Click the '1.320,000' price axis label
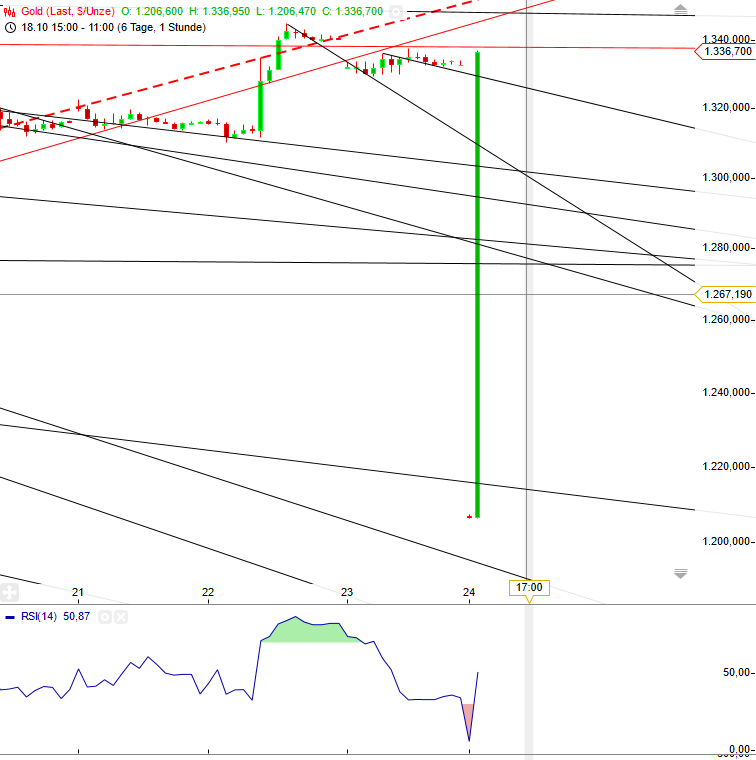The width and height of the screenshot is (756, 760). 726,107
